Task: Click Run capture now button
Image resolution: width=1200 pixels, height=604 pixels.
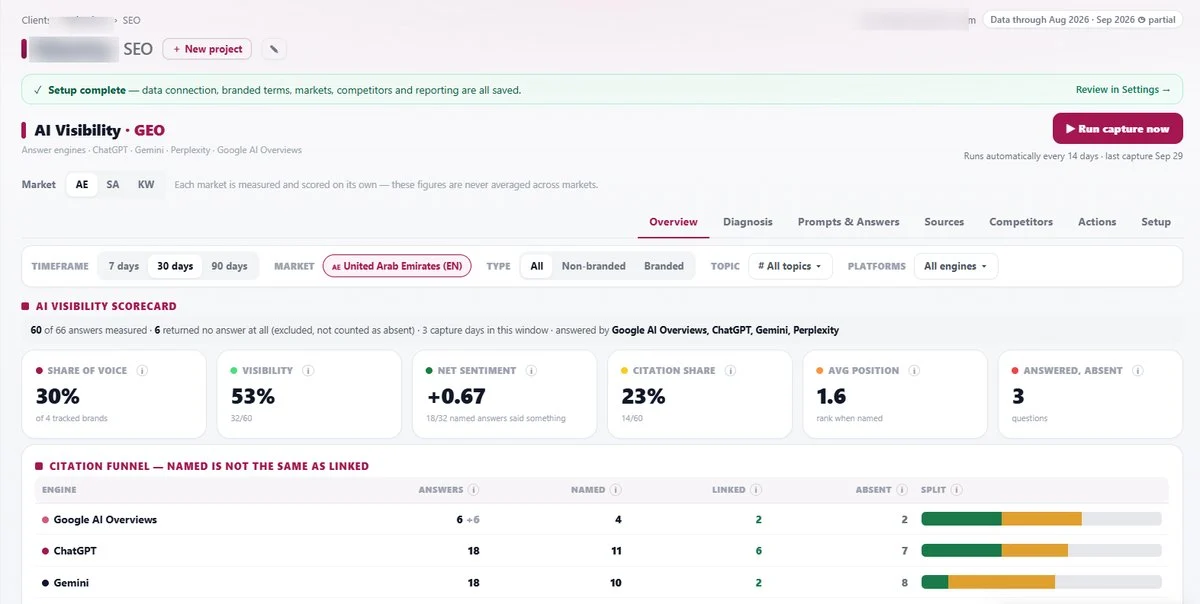Action: 1117,129
